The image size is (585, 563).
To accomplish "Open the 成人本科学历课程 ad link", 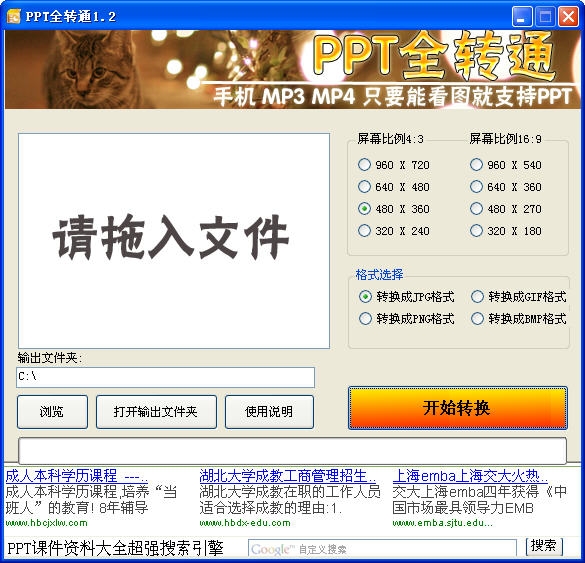I will 76,476.
